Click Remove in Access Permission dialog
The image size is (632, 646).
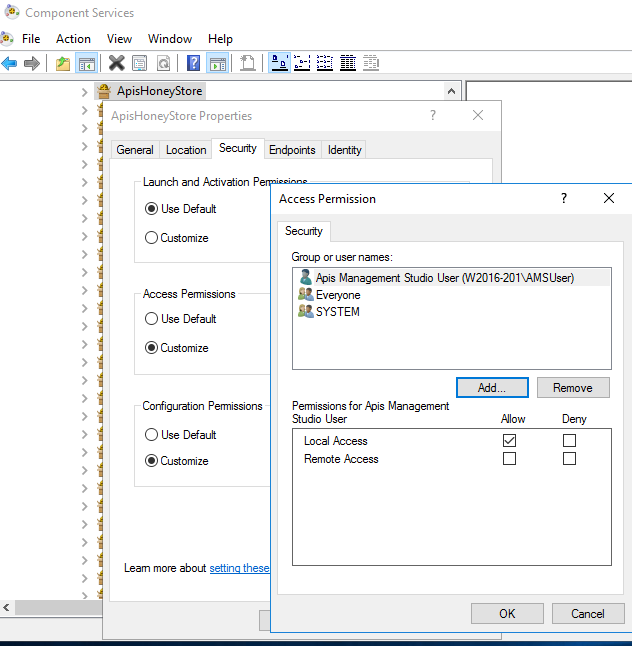572,388
